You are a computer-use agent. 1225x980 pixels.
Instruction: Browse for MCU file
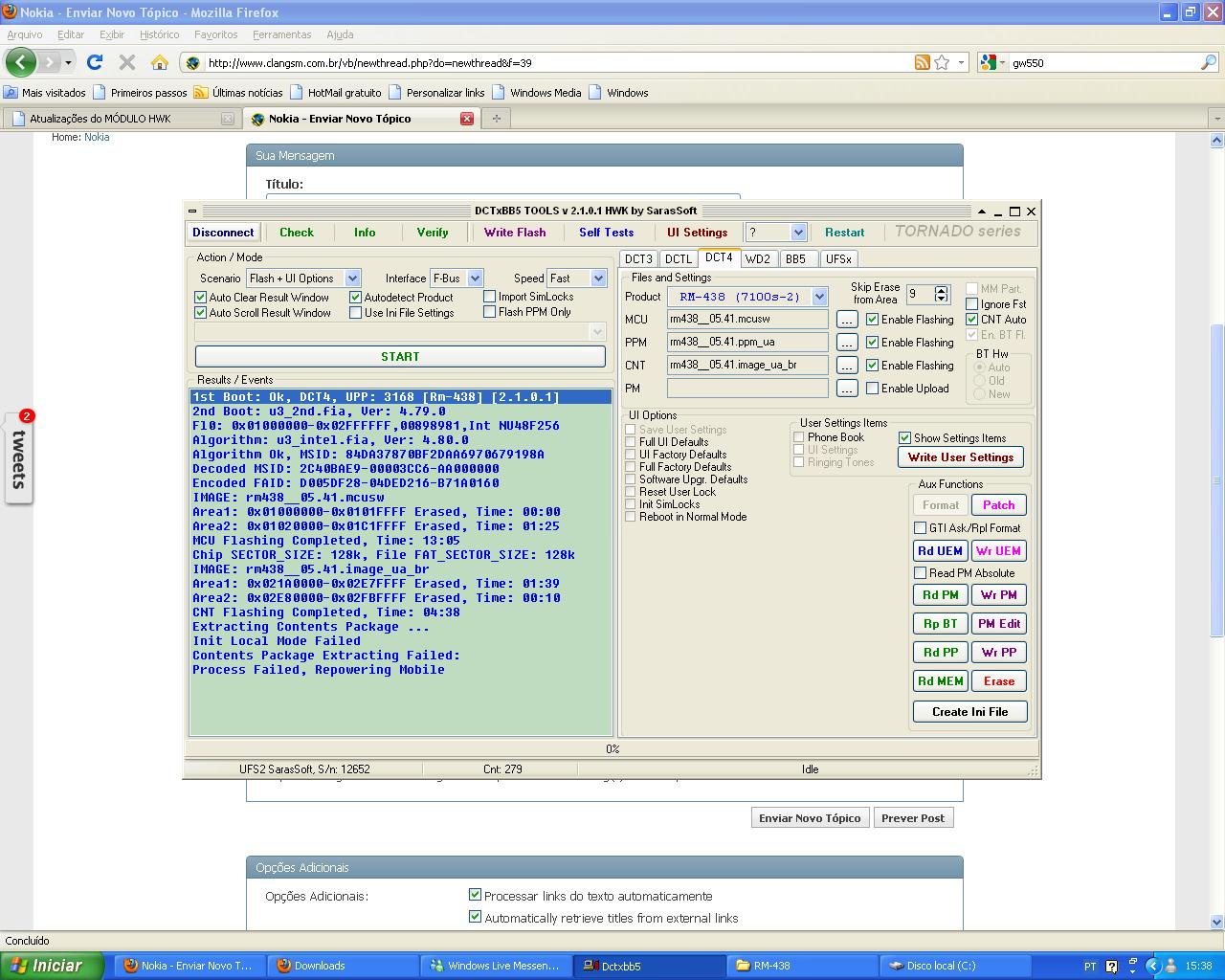pos(847,320)
